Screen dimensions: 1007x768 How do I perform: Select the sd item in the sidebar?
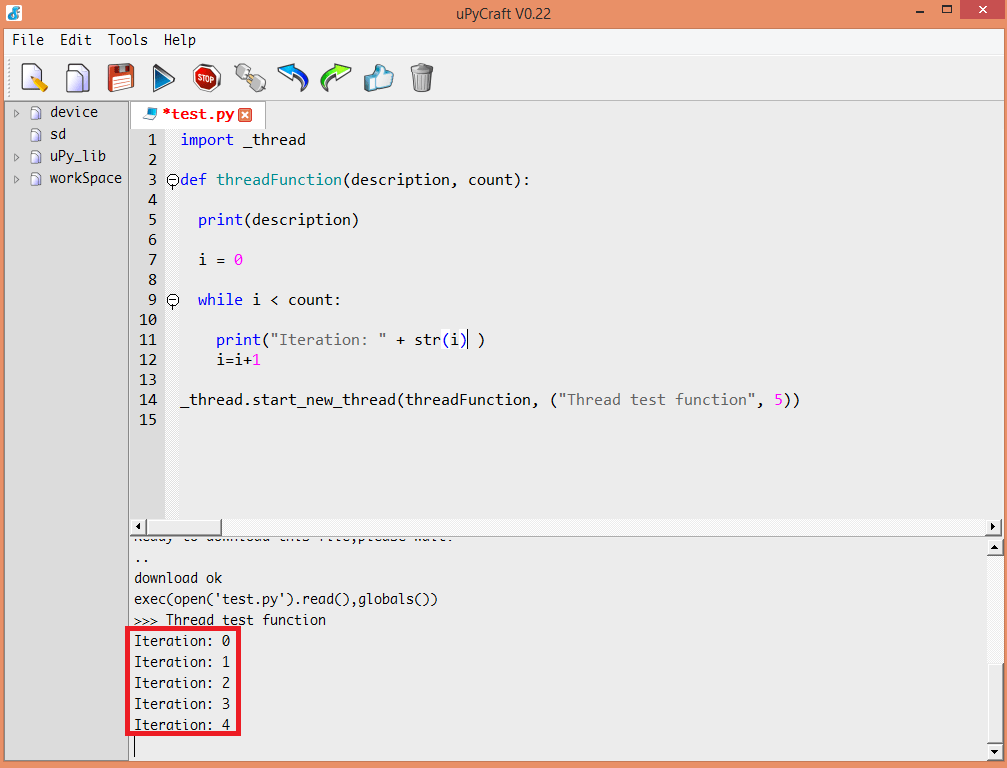(x=57, y=133)
